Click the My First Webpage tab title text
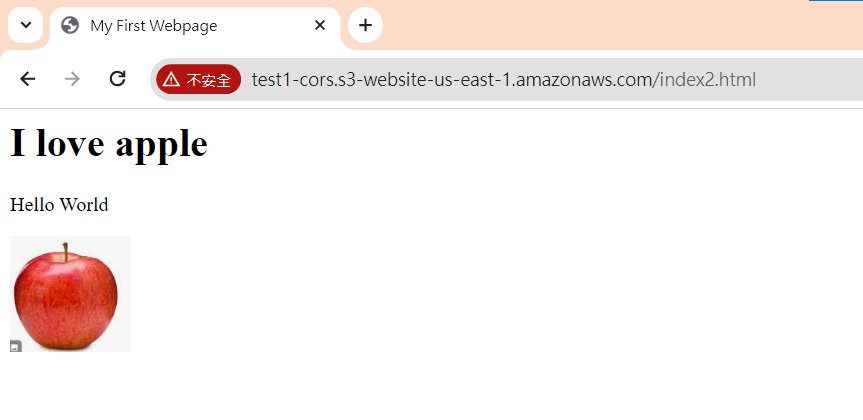 (154, 26)
